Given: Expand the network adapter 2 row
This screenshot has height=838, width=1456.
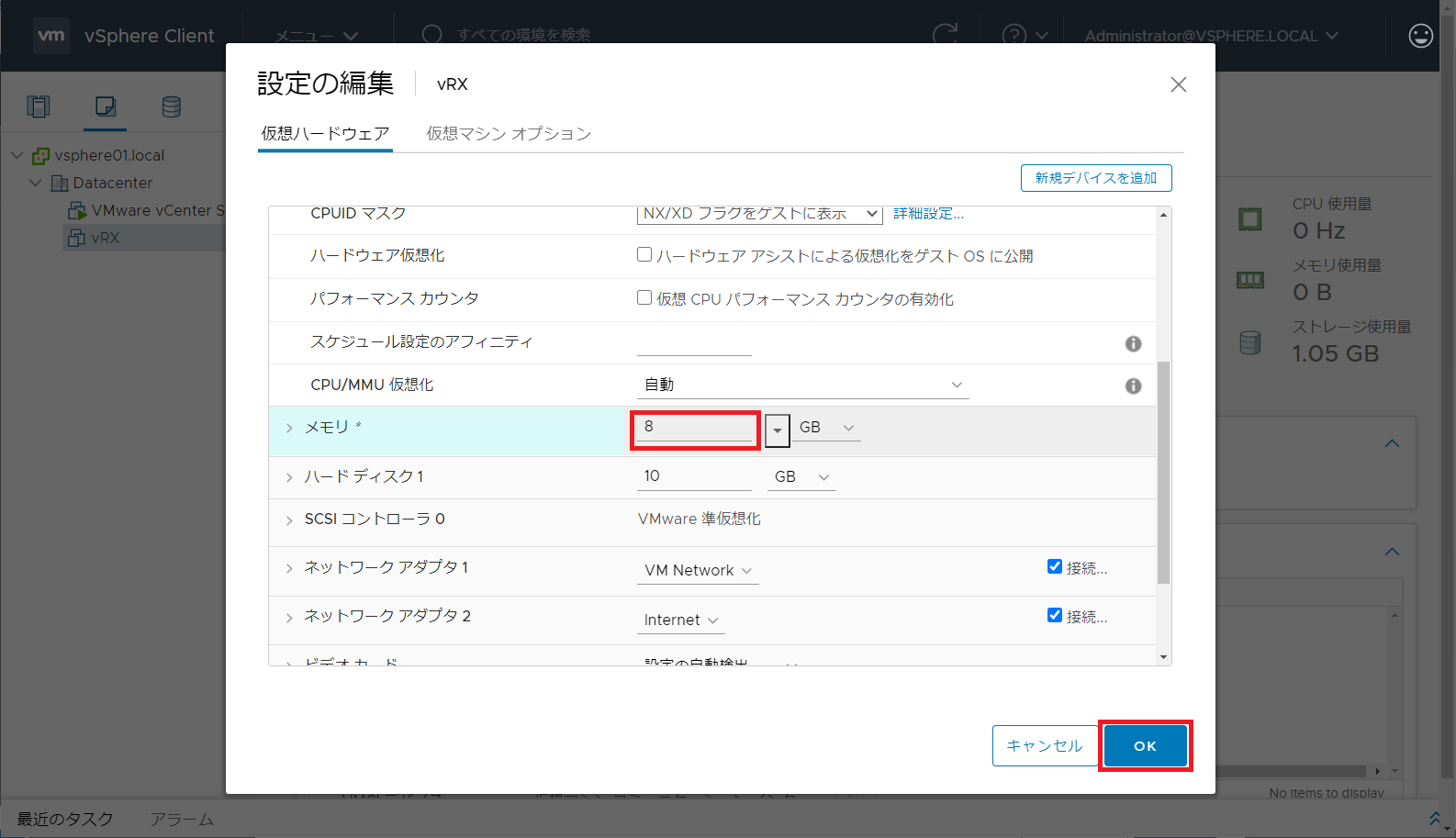Looking at the screenshot, I should coord(289,617).
